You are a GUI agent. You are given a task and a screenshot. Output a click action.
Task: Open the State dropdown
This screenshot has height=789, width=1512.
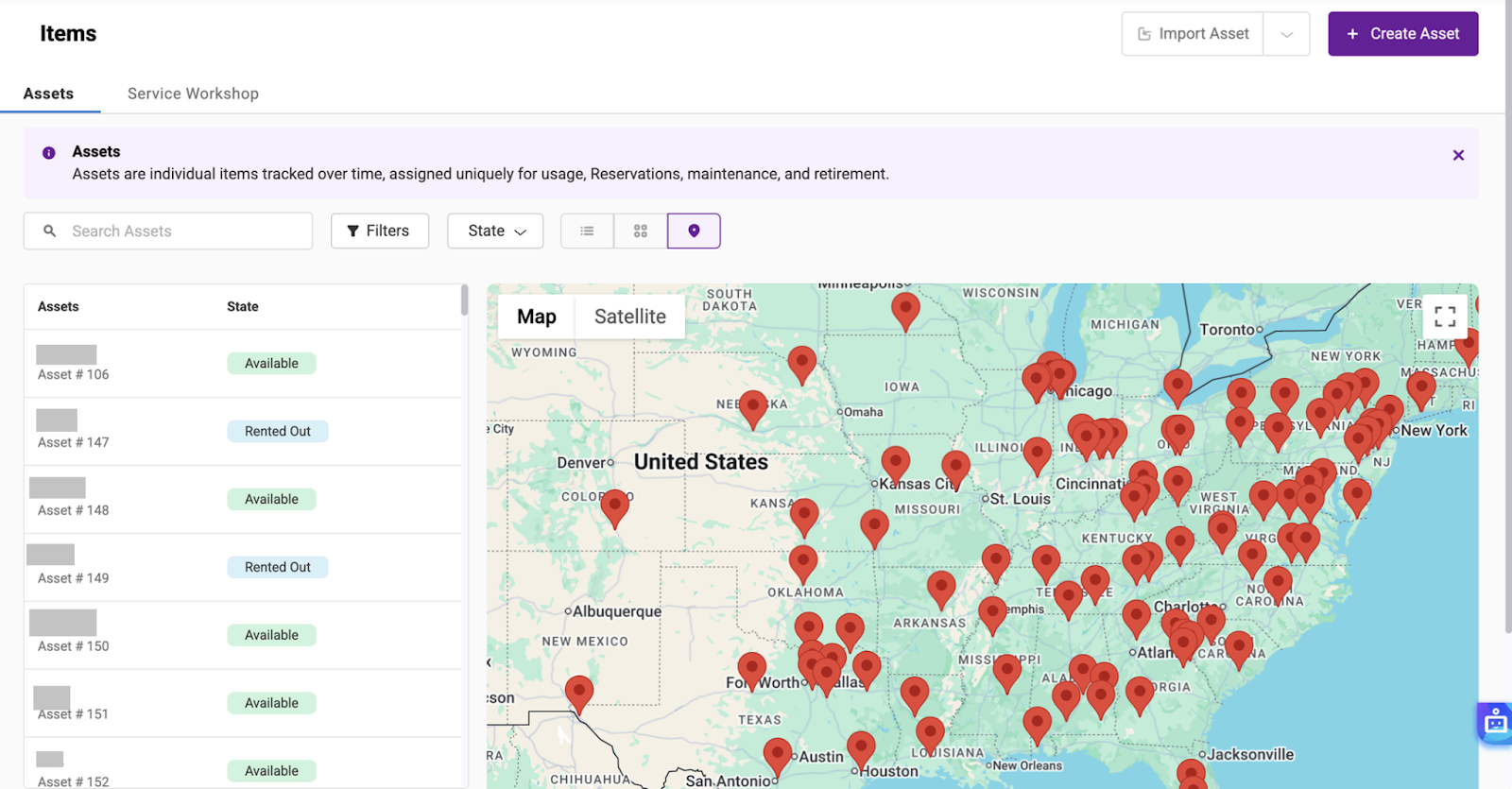pyautogui.click(x=495, y=231)
